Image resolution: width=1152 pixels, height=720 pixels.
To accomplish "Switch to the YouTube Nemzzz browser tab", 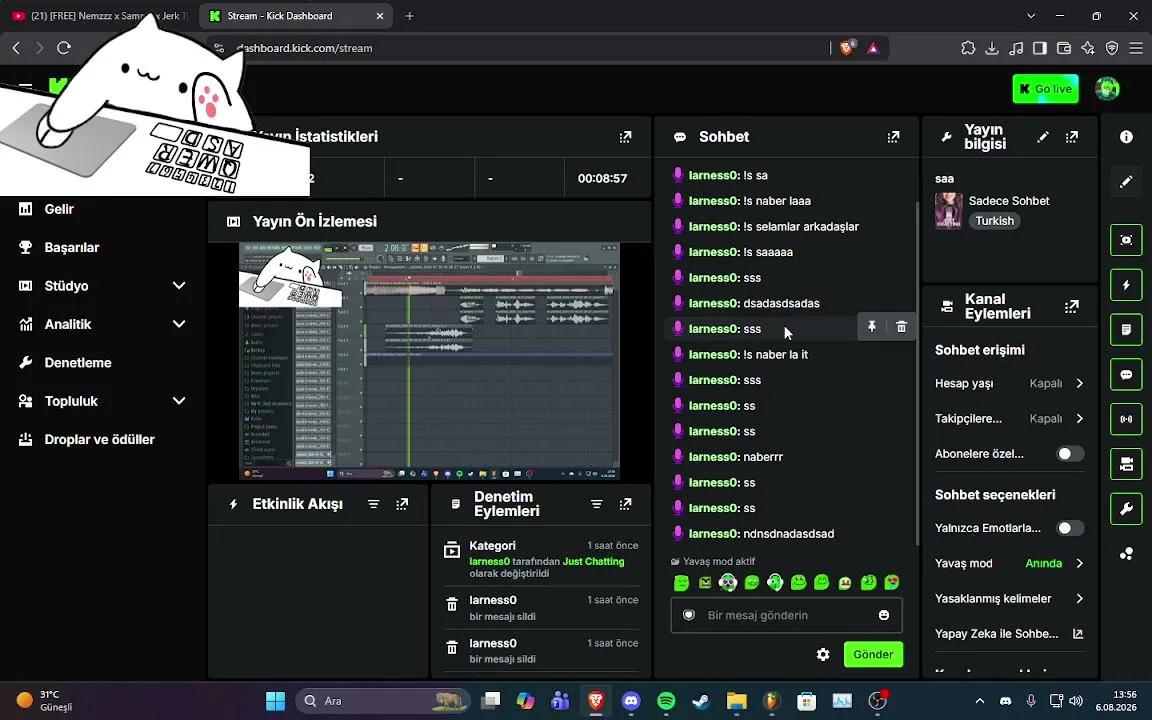I will pyautogui.click(x=99, y=15).
